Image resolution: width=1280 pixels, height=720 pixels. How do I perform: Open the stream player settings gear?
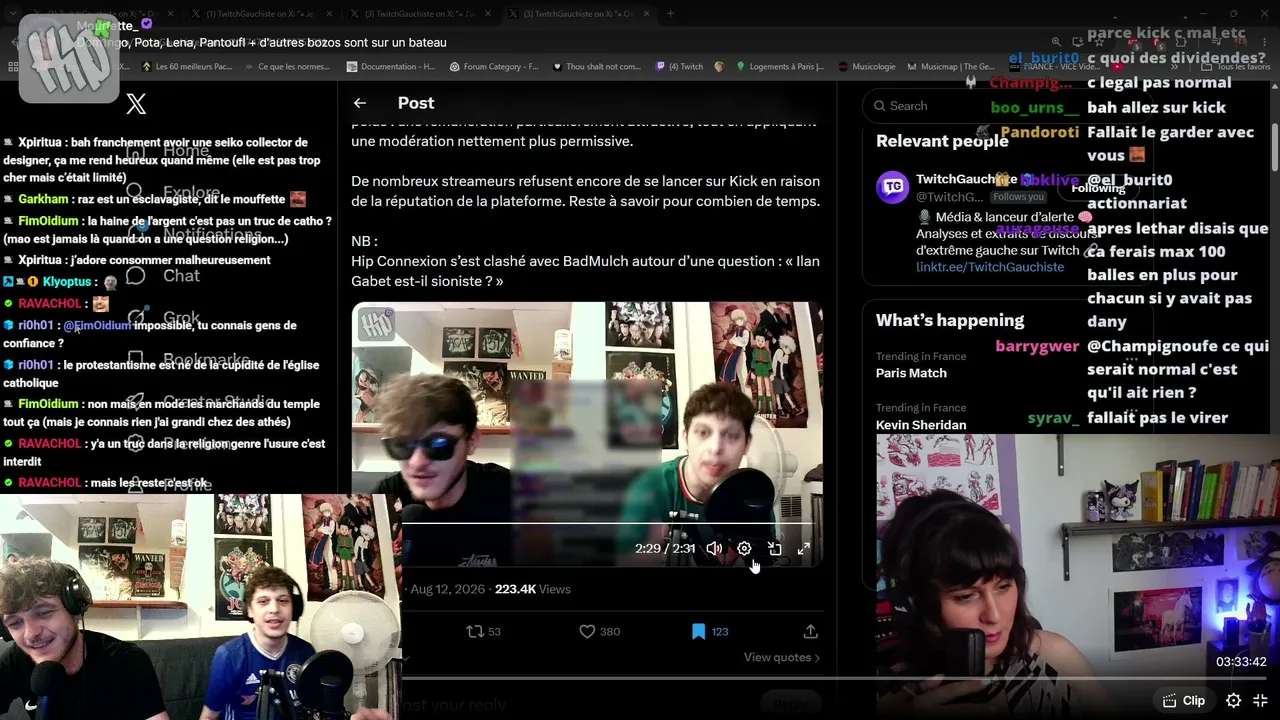tap(1234, 701)
